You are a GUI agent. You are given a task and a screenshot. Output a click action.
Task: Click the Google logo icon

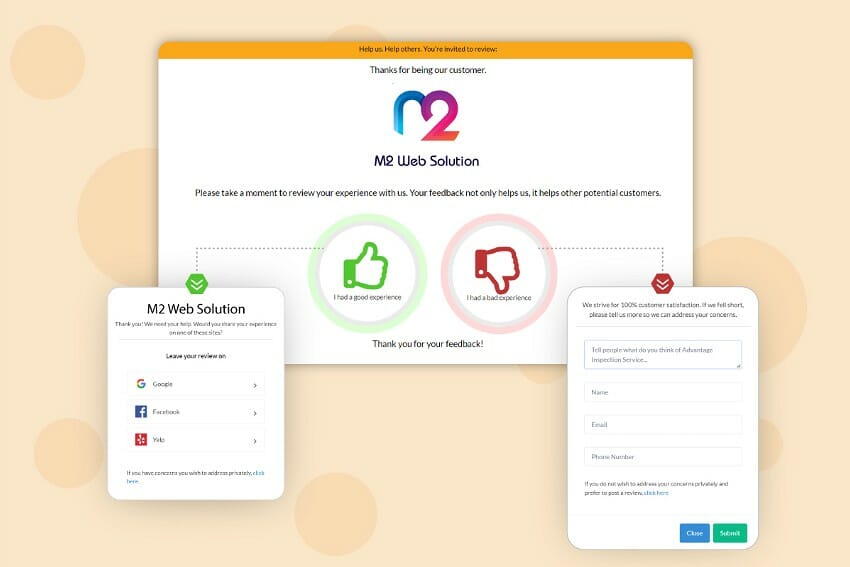pos(141,384)
